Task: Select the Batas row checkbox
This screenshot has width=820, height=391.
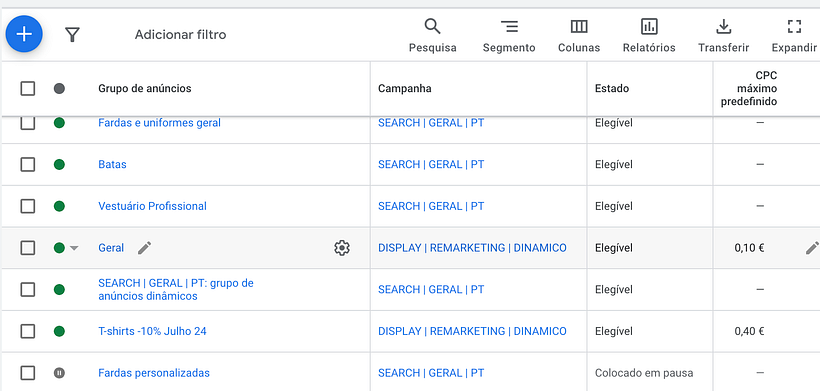Action: click(x=28, y=165)
